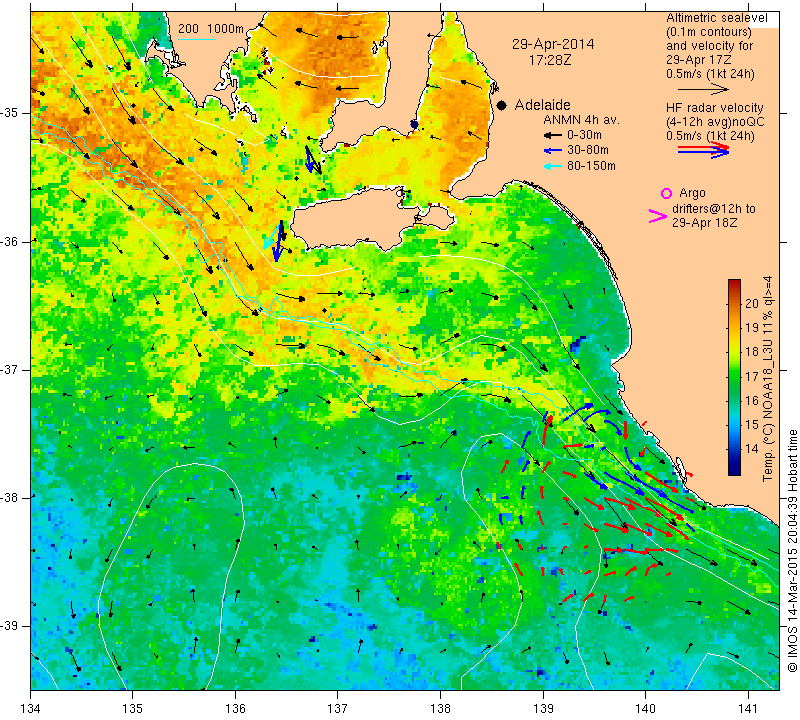Click the magenta Argo circle marker
This screenshot has width=800, height=720.
pos(666,193)
